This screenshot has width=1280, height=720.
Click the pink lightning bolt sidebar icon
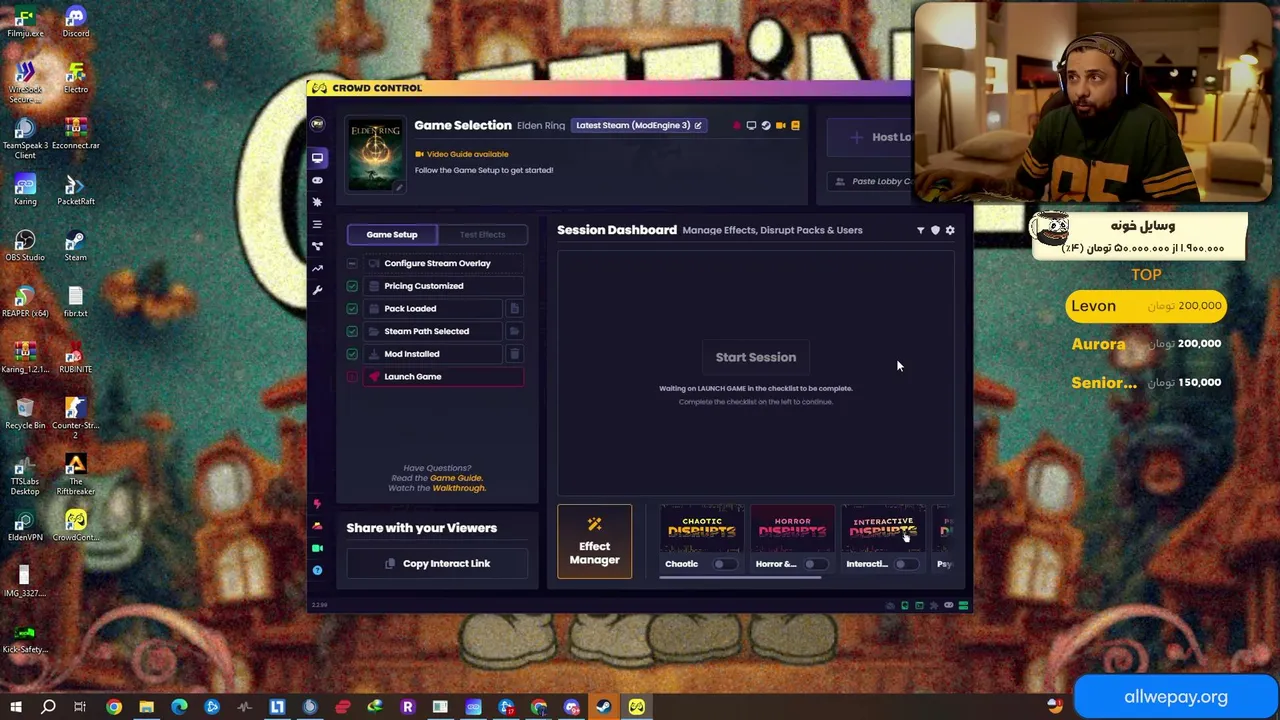tap(317, 504)
